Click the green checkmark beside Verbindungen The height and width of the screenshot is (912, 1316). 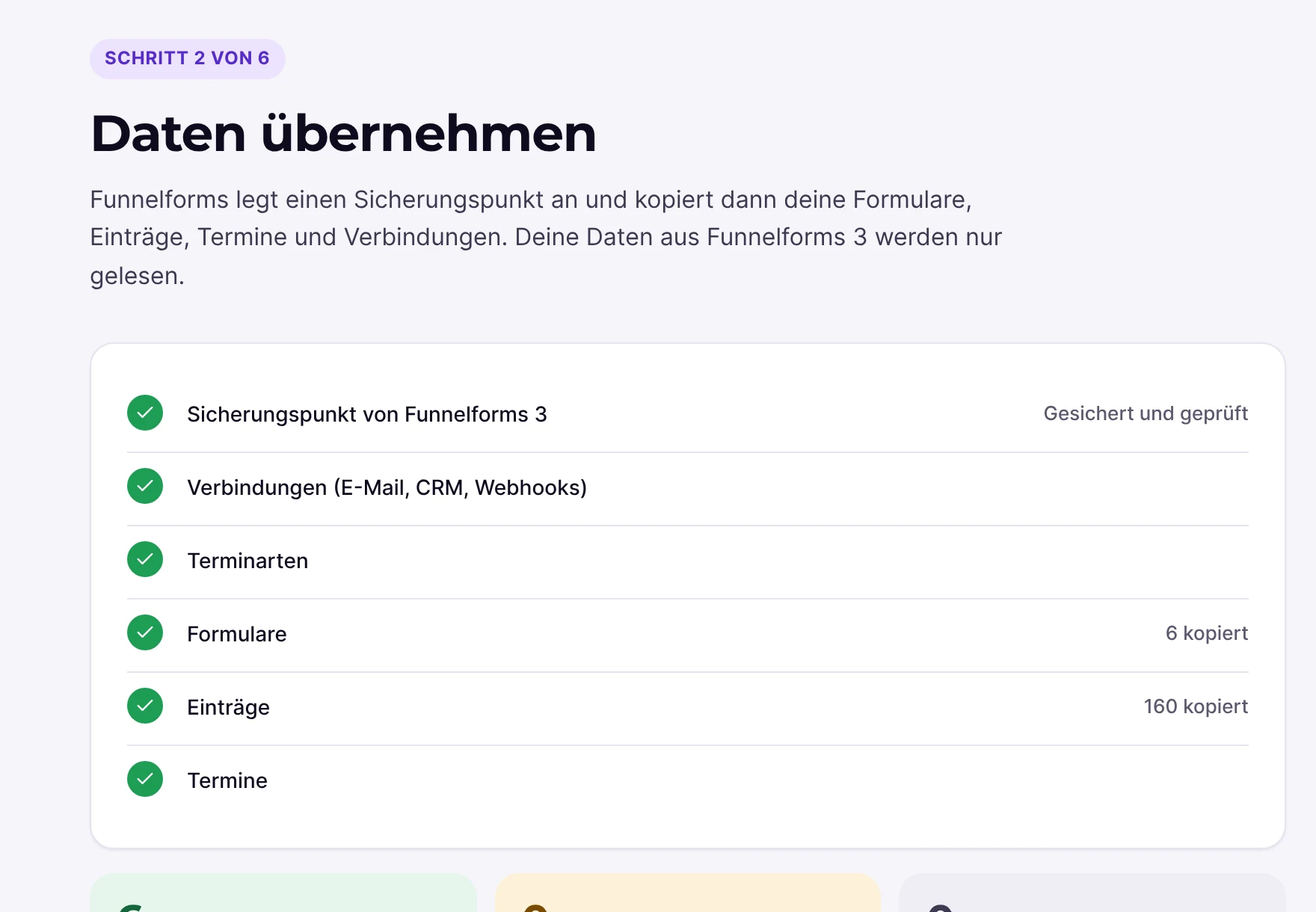pos(145,486)
